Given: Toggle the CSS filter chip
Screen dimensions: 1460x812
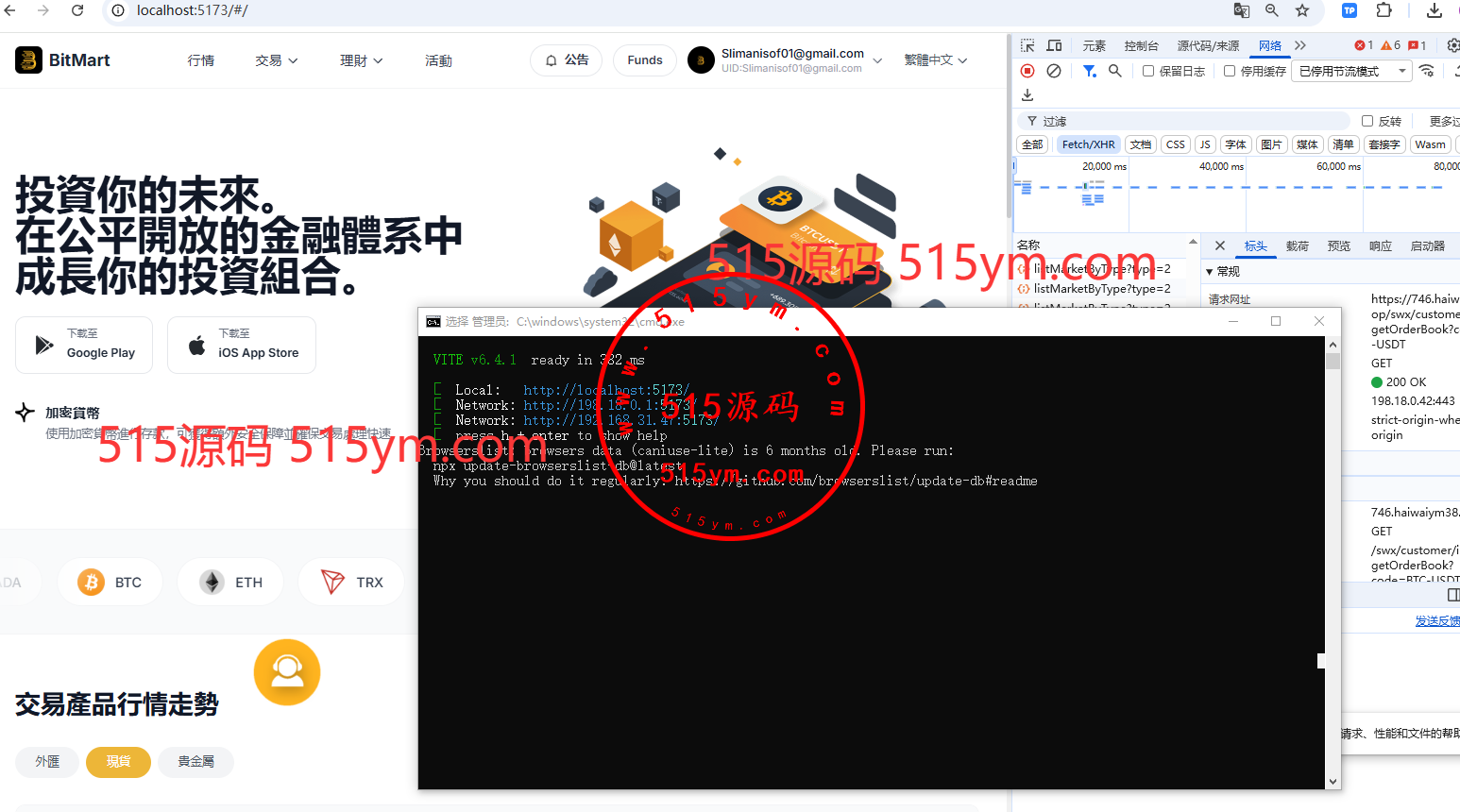Looking at the screenshot, I should coord(1176,144).
